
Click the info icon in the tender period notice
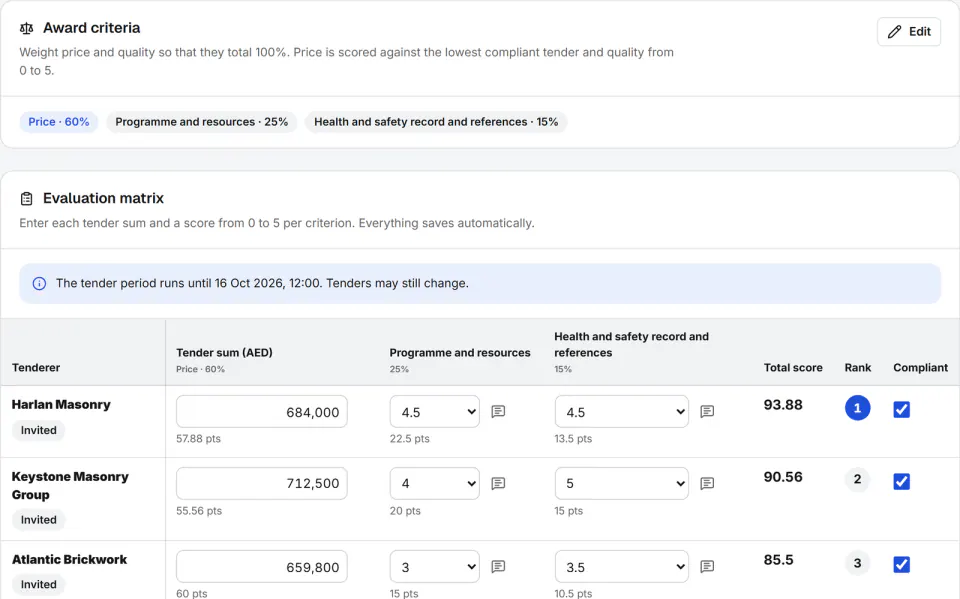click(x=39, y=284)
